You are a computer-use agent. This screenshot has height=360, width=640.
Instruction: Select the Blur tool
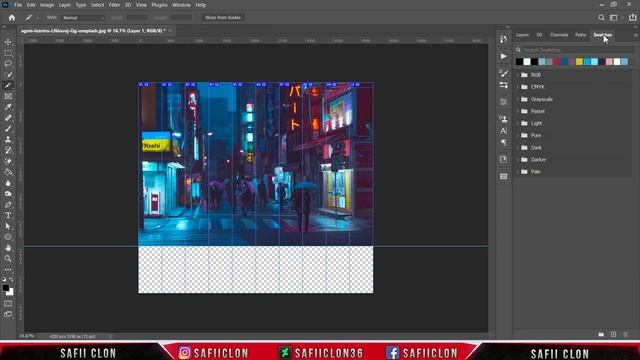(8, 183)
